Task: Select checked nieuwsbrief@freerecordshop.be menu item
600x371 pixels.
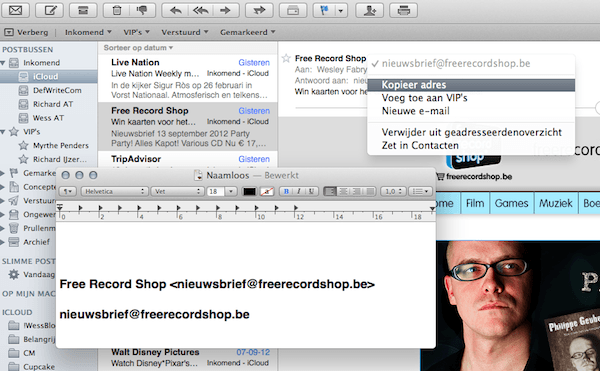Action: point(471,63)
